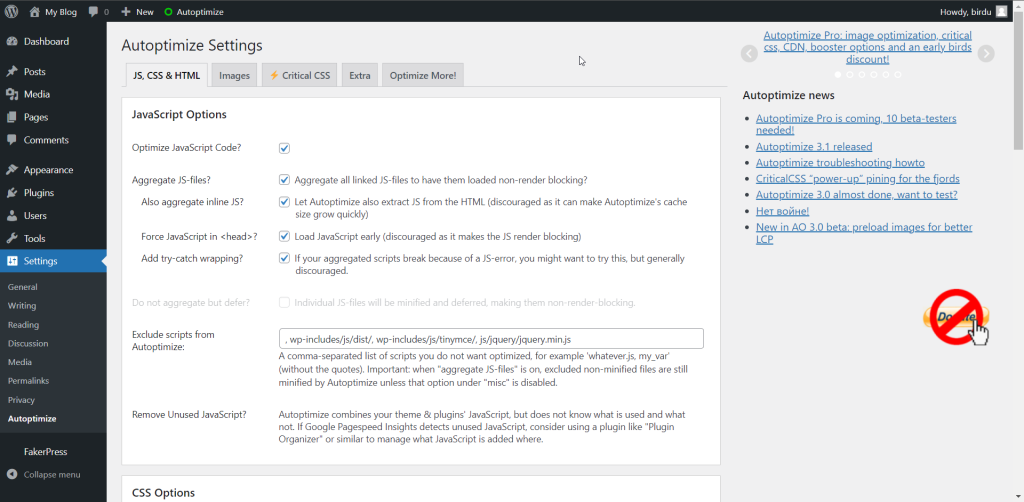Click the Pages sidebar icon
Viewport: 1024px width, 502px height.
(x=12, y=118)
